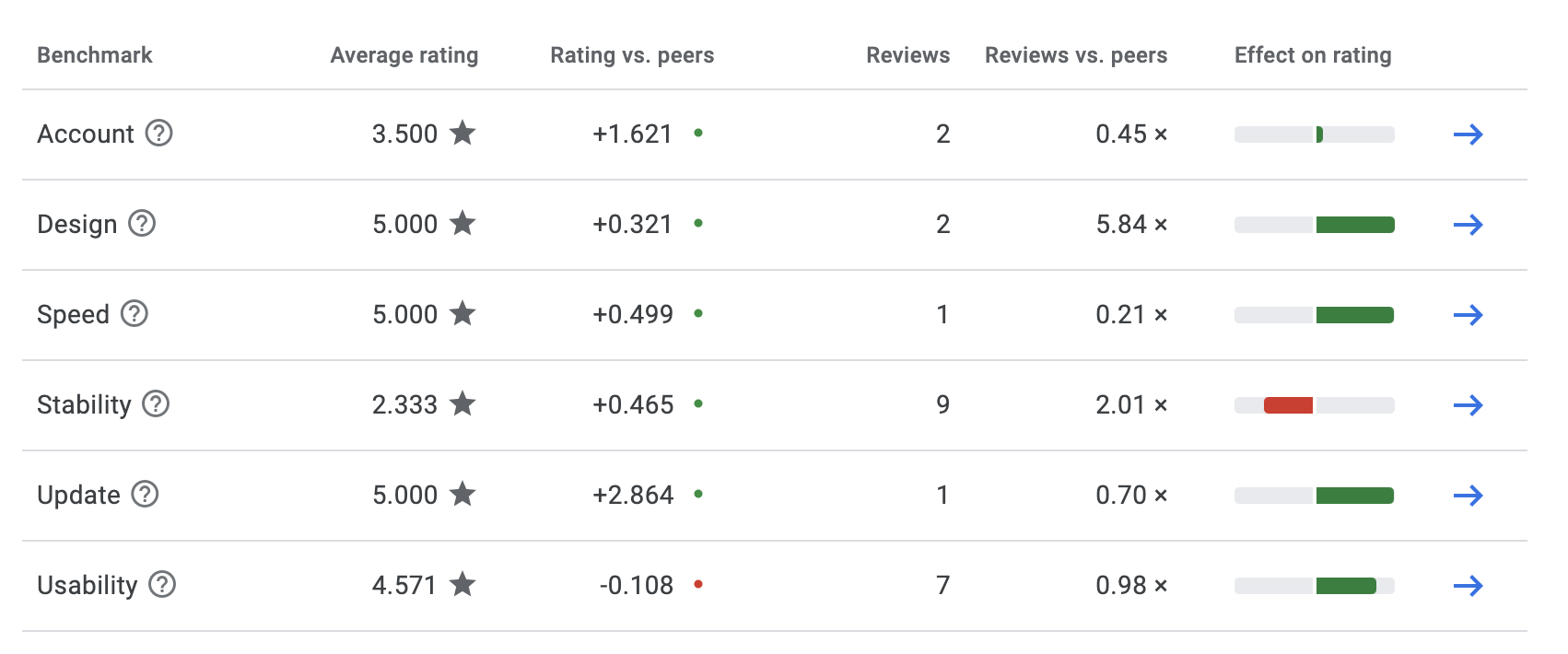This screenshot has width=1568, height=654.
Task: Click help icon next to Update
Action: tap(145, 495)
